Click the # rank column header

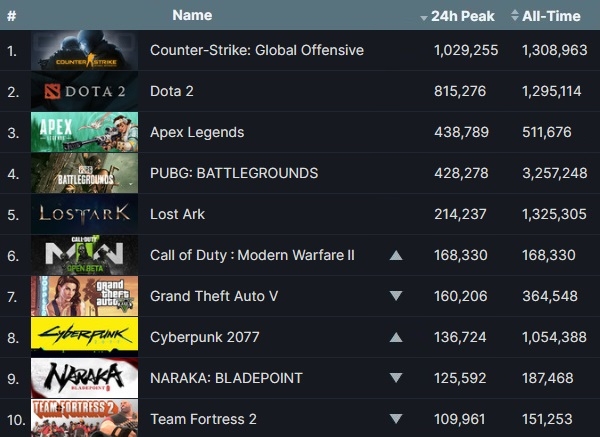click(x=11, y=15)
